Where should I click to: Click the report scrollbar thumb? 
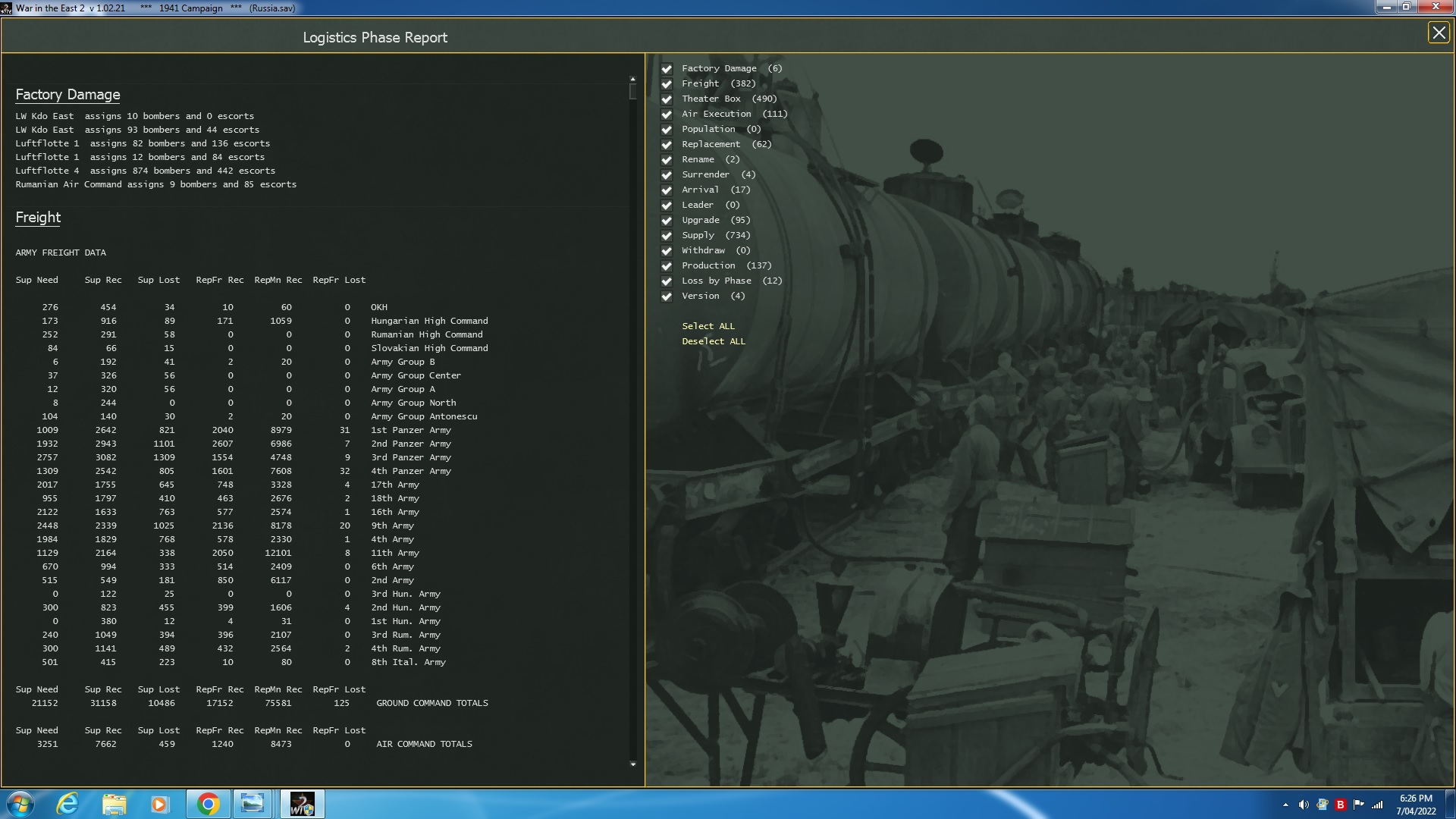coord(632,91)
